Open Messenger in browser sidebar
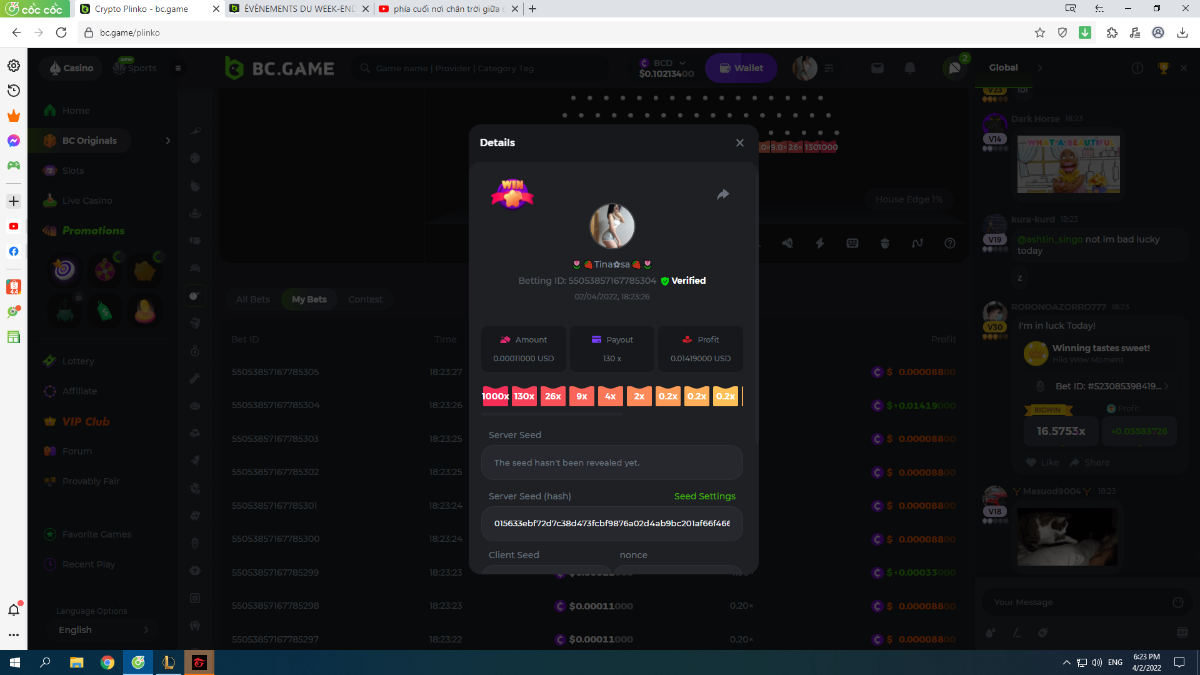The width and height of the screenshot is (1200, 675). tap(14, 141)
